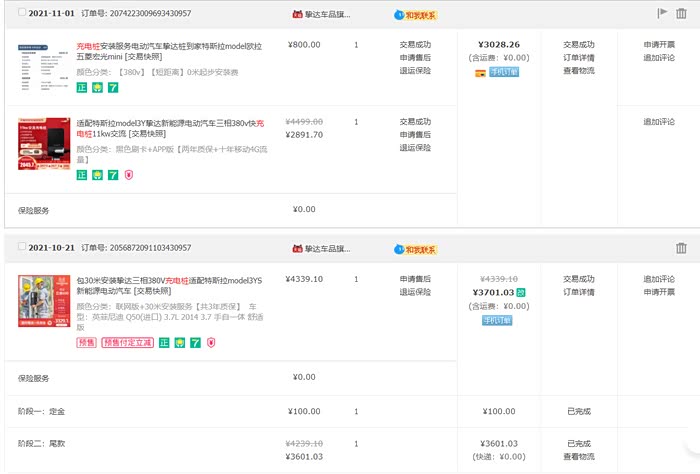Image resolution: width=700 pixels, height=474 pixels.
Task: Open 订单详情 for the ¥3701.03 order
Action: tap(579, 292)
